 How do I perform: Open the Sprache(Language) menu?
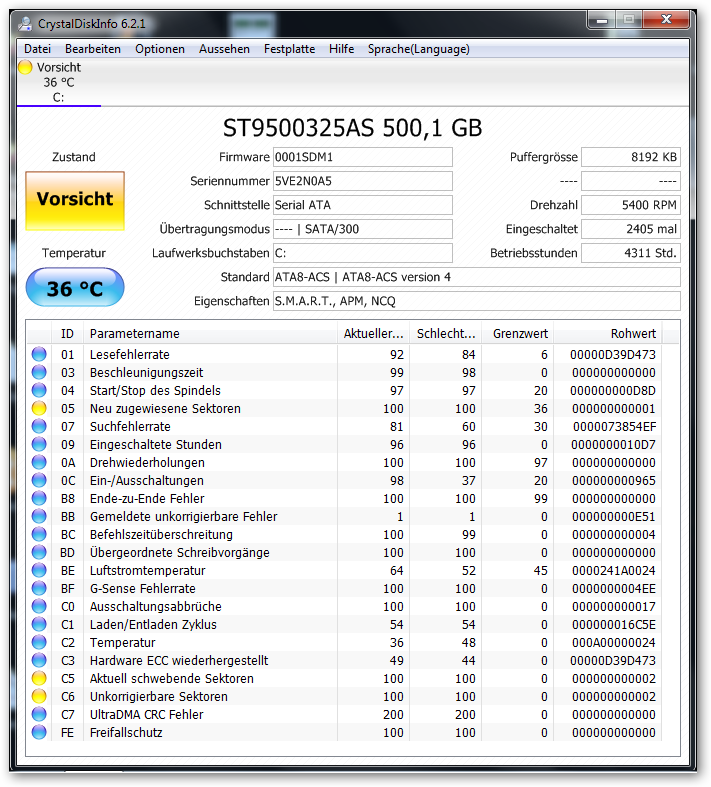(419, 49)
